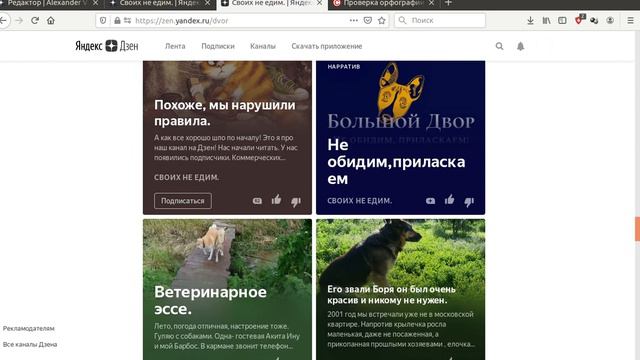Open the browser home page
Screen dimensions: 640x360
click(x=51, y=20)
